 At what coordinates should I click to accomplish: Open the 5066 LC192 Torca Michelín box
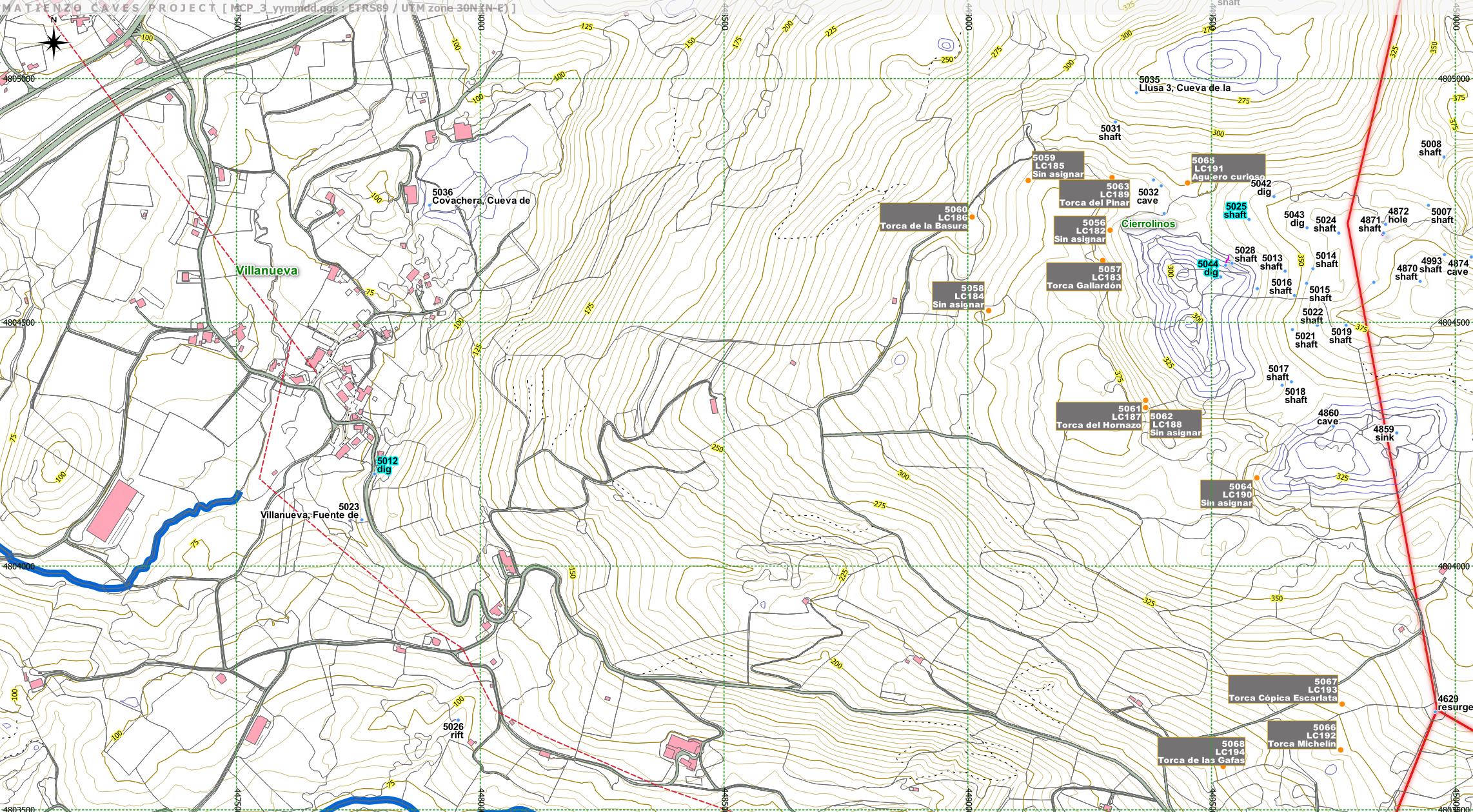pyautogui.click(x=1302, y=735)
